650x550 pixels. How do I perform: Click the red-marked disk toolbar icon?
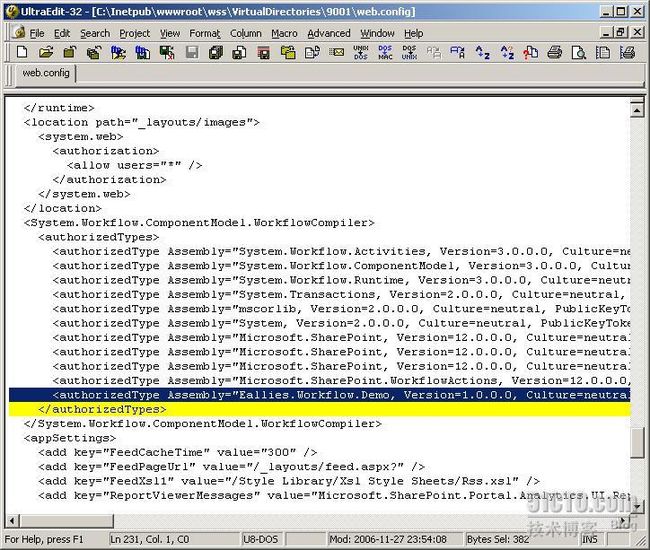pyautogui.click(x=264, y=53)
